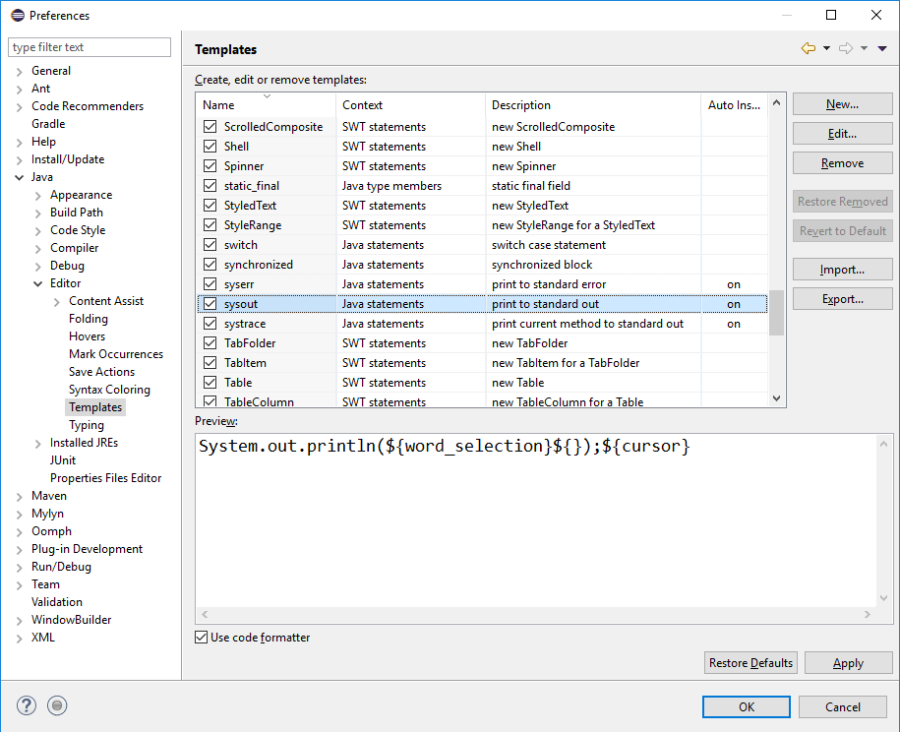Open the forward history dropdown arrow
Screen dimensions: 900x732
point(864,49)
